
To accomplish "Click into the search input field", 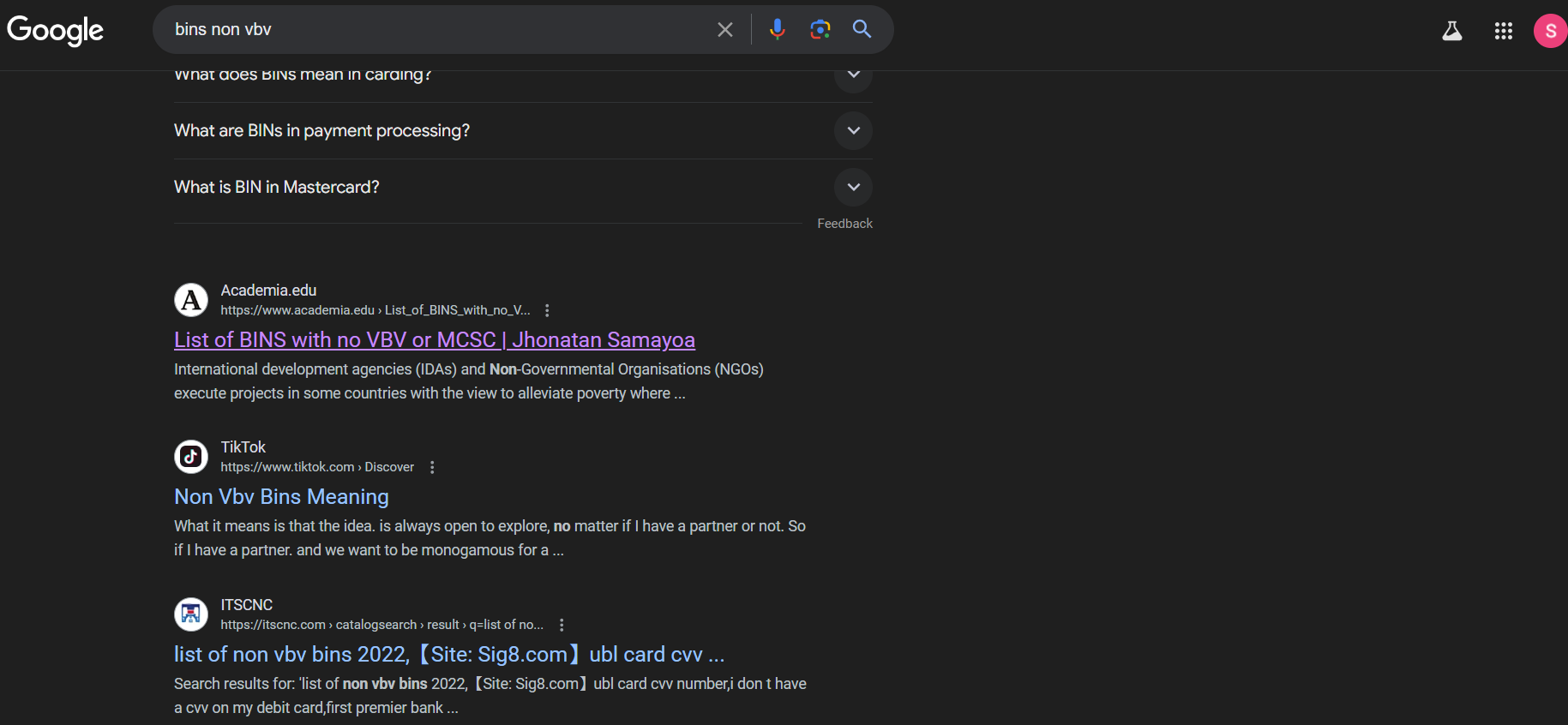I will (x=429, y=30).
